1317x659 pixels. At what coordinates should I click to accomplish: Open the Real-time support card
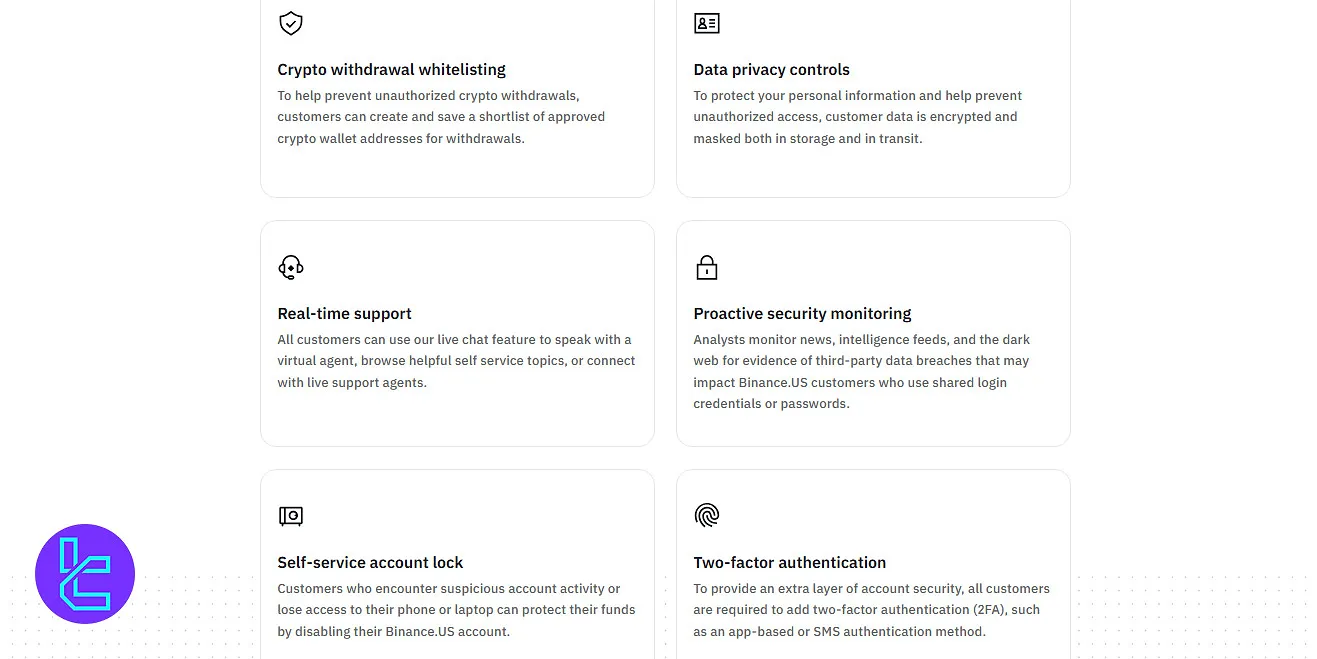(x=457, y=333)
